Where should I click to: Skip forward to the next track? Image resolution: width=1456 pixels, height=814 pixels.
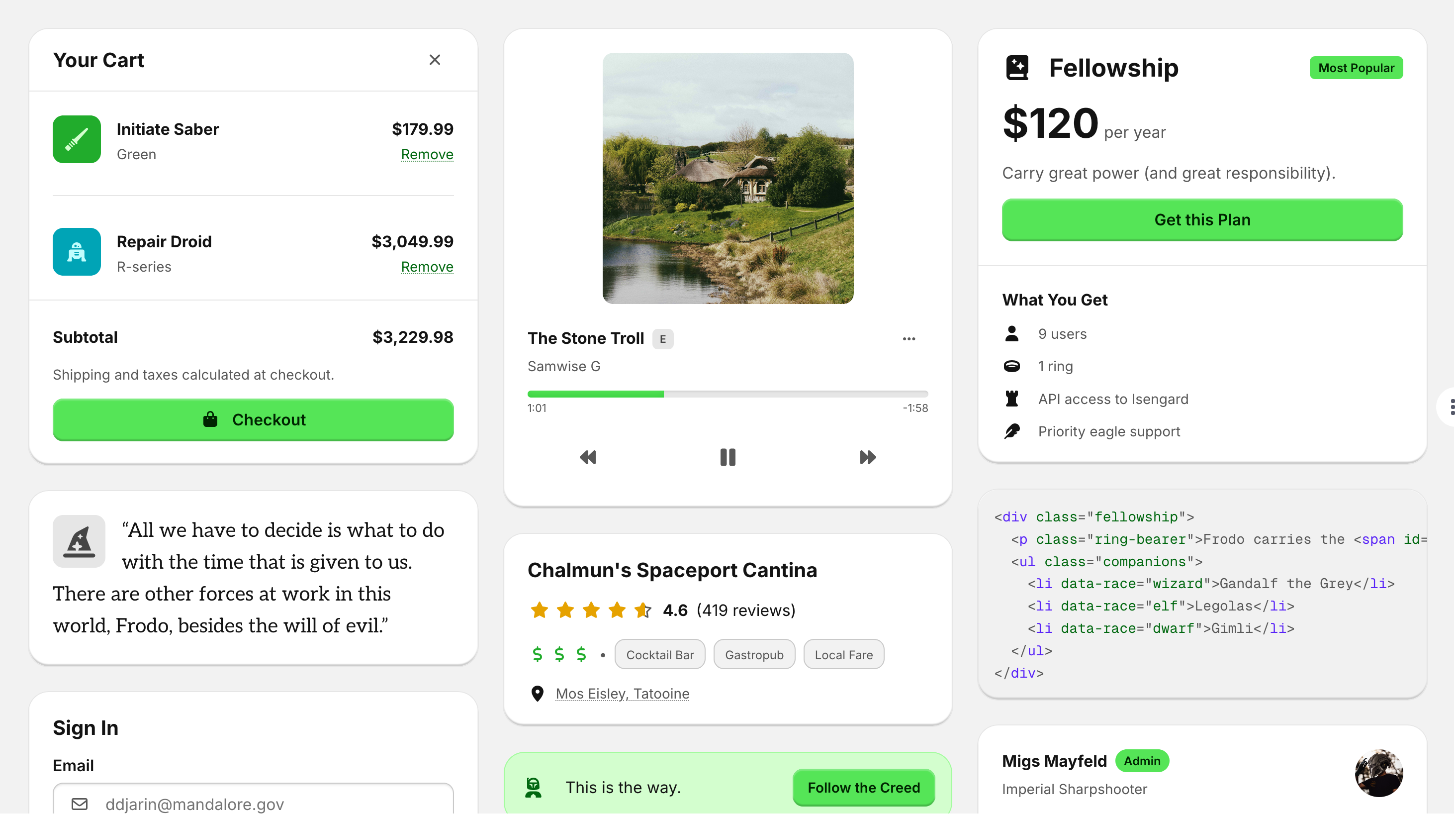868,457
